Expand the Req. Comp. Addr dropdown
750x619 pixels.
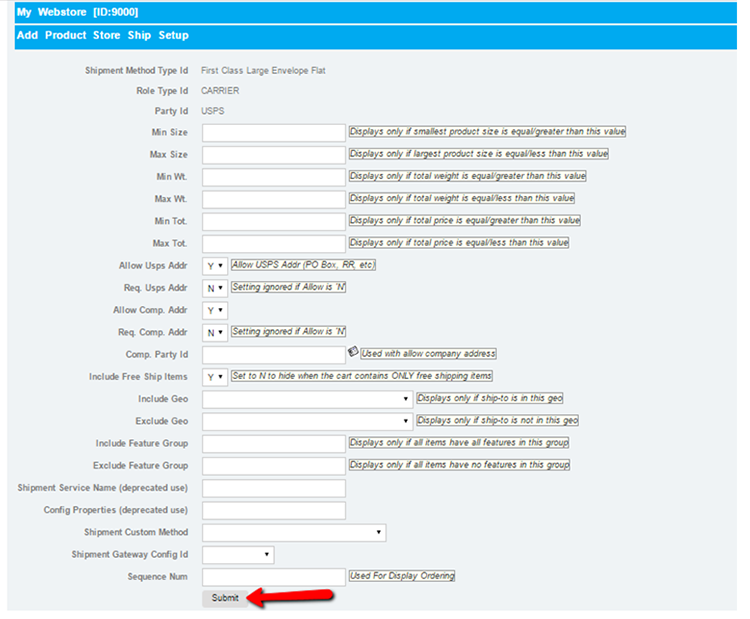[215, 332]
